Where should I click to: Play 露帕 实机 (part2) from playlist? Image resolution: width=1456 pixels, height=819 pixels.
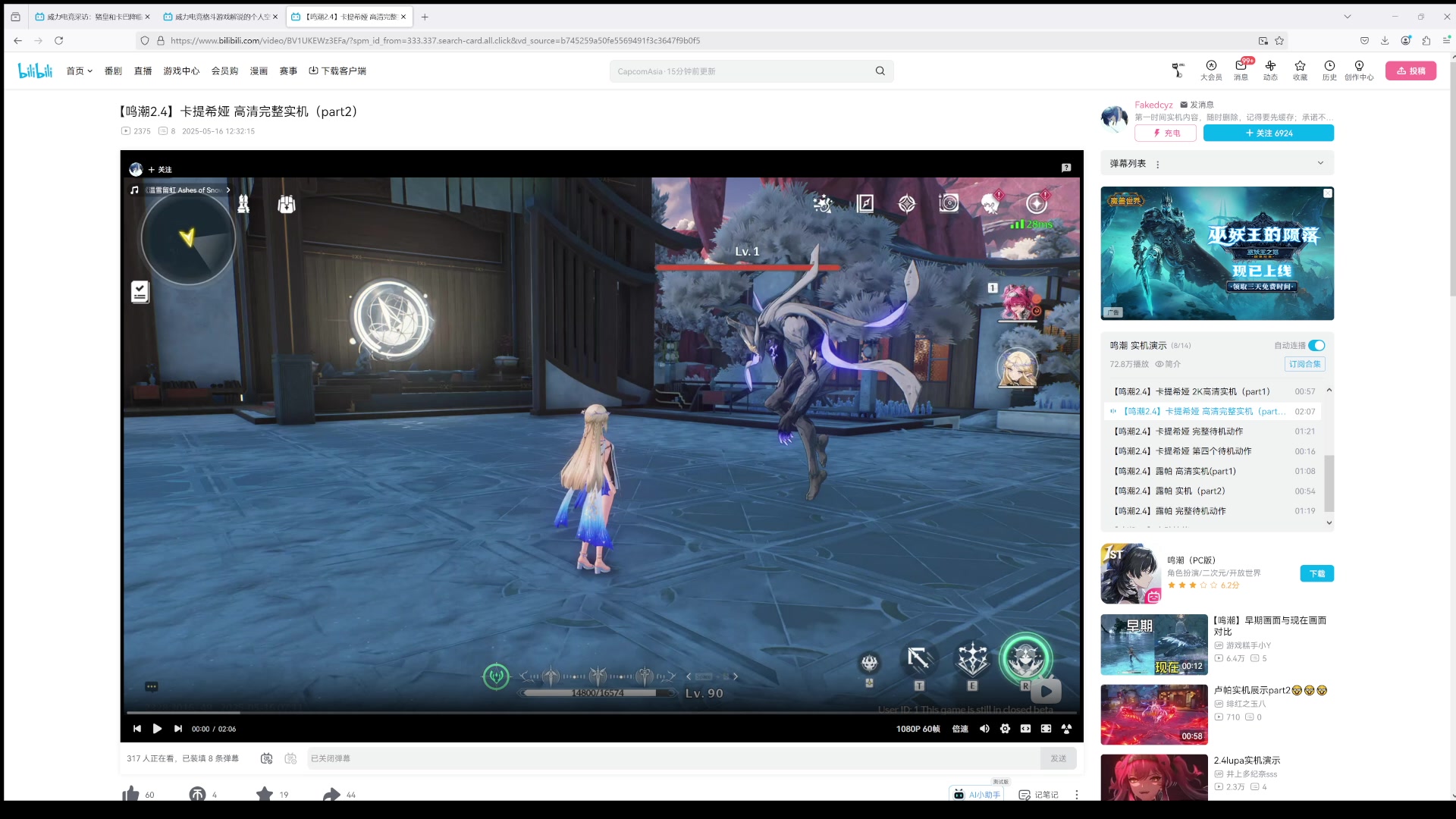point(1213,491)
